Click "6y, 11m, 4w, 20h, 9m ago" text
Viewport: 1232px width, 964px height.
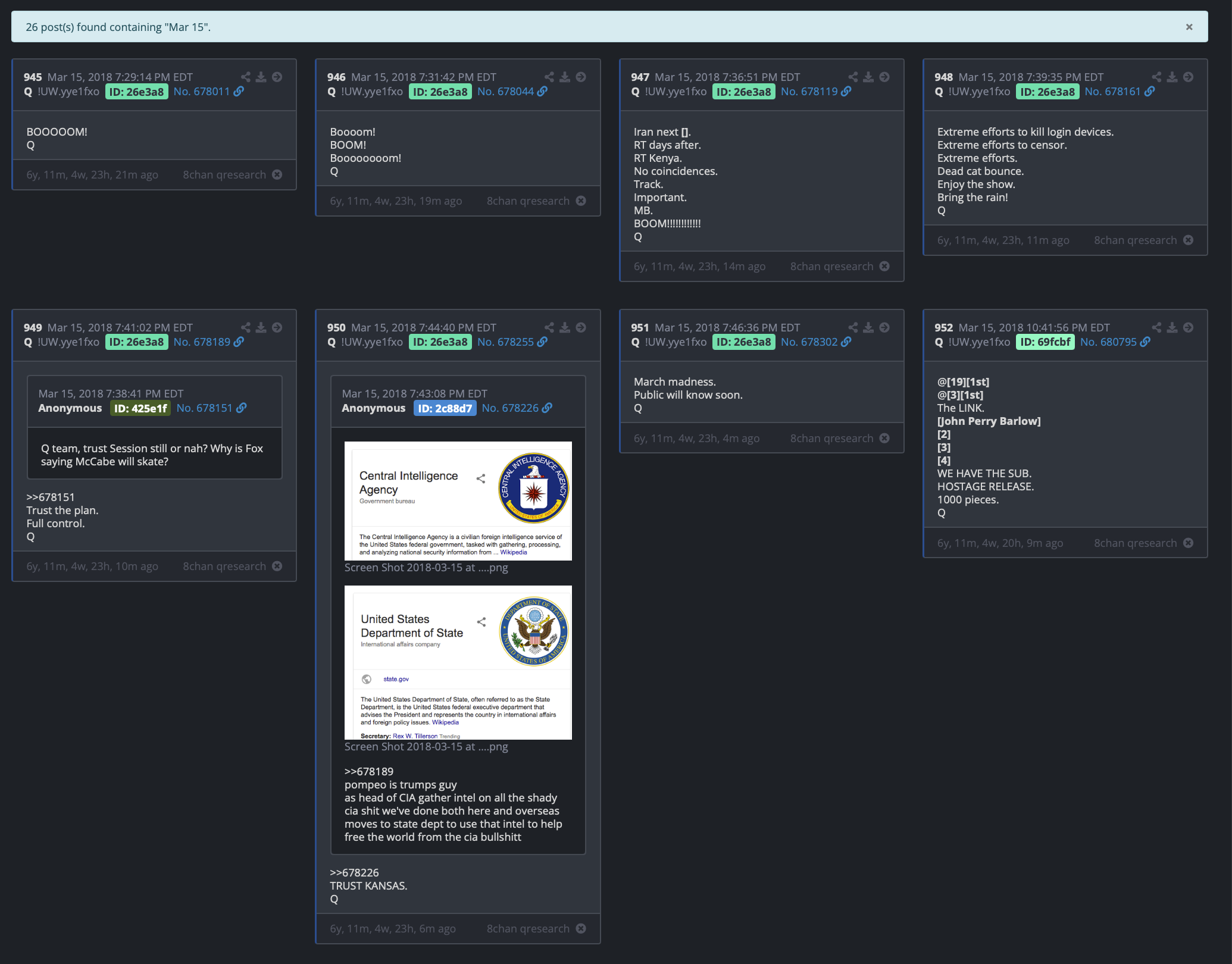[x=1000, y=543]
